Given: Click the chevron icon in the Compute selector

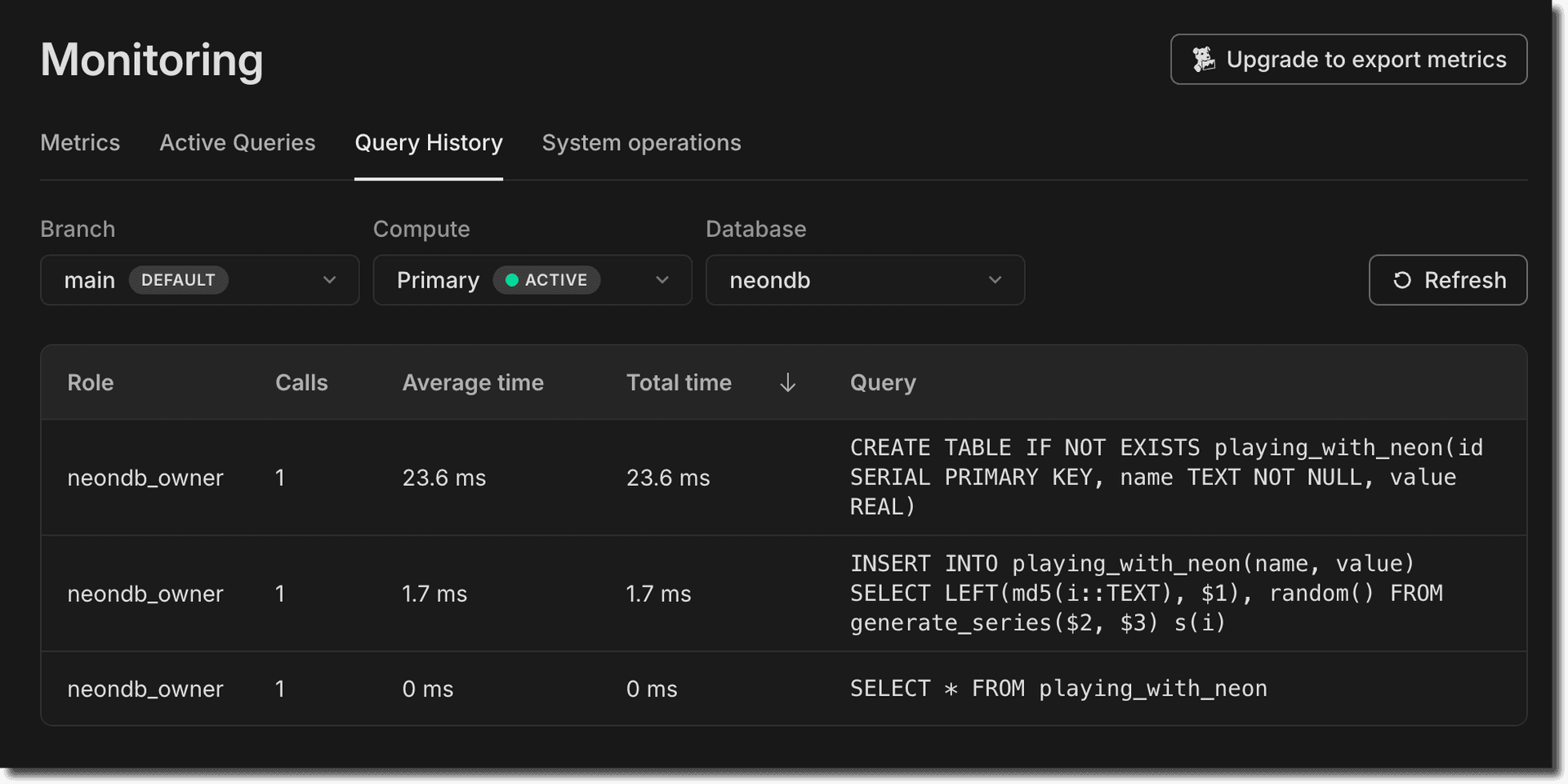Looking at the screenshot, I should tap(662, 280).
